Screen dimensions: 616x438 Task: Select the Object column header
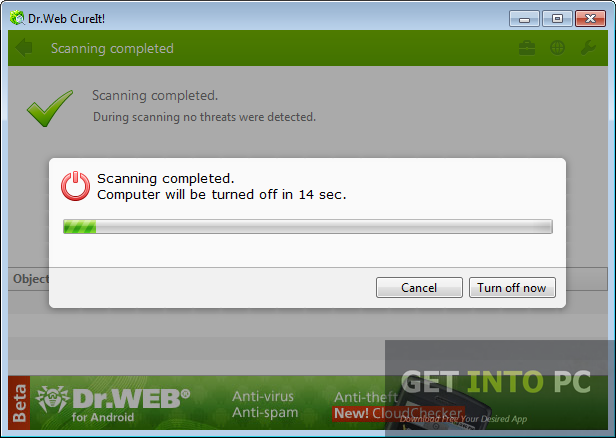coord(31,279)
